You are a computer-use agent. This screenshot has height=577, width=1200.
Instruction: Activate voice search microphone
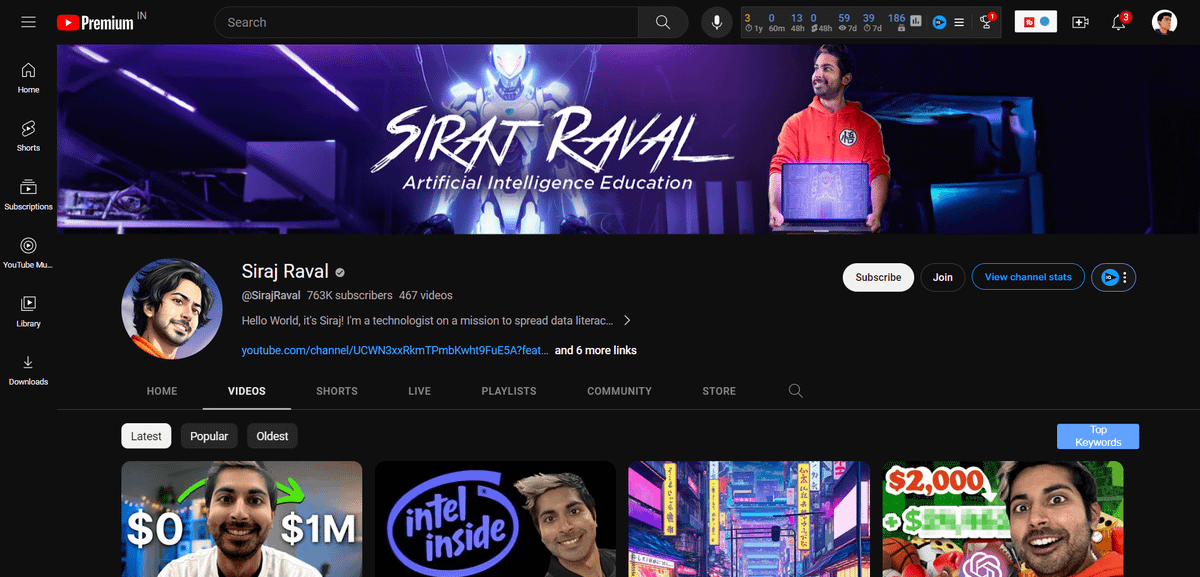[716, 22]
